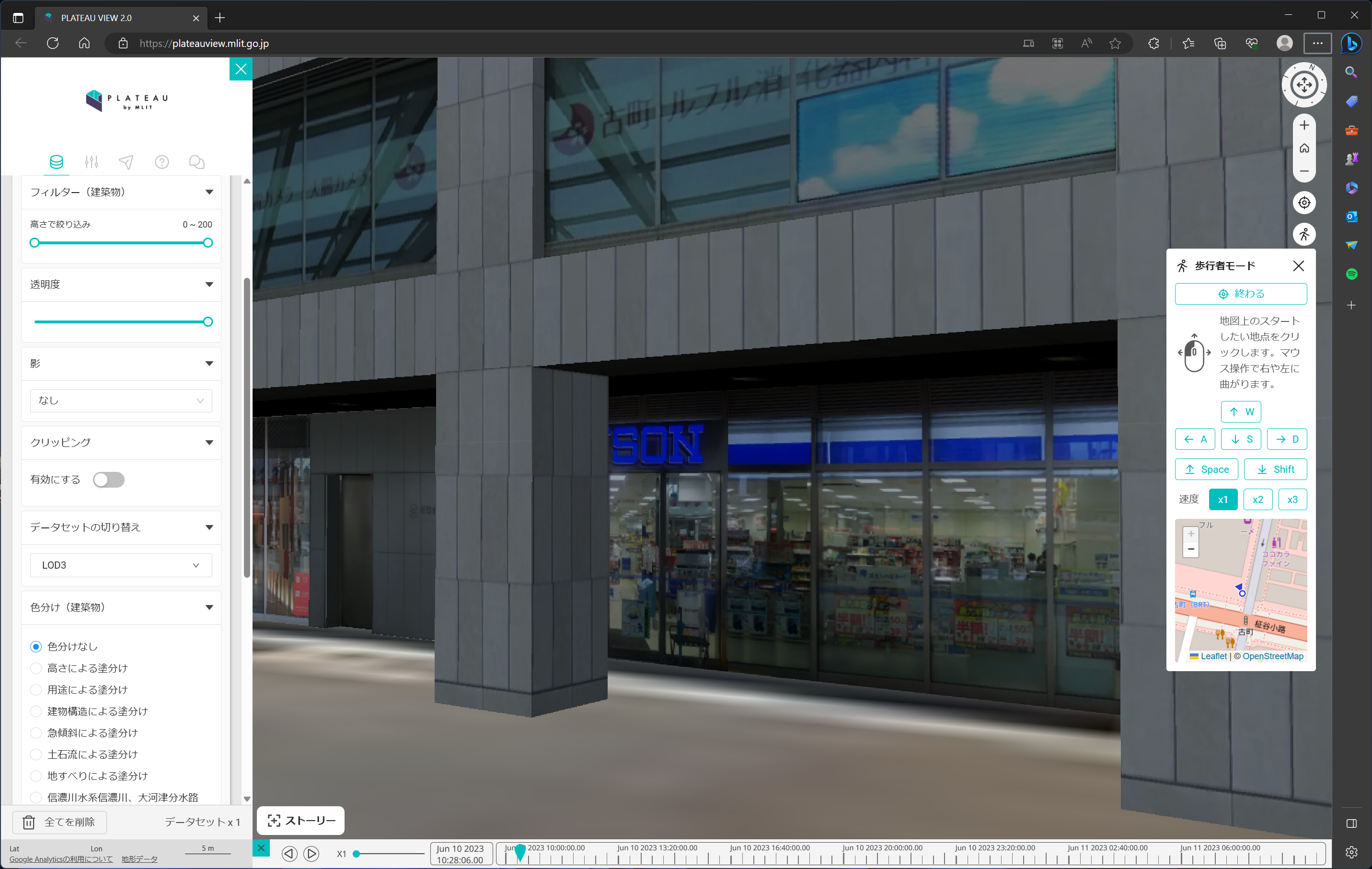Screen dimensions: 1372x869
Task: Open the 影 なし dropdown
Action: click(121, 400)
